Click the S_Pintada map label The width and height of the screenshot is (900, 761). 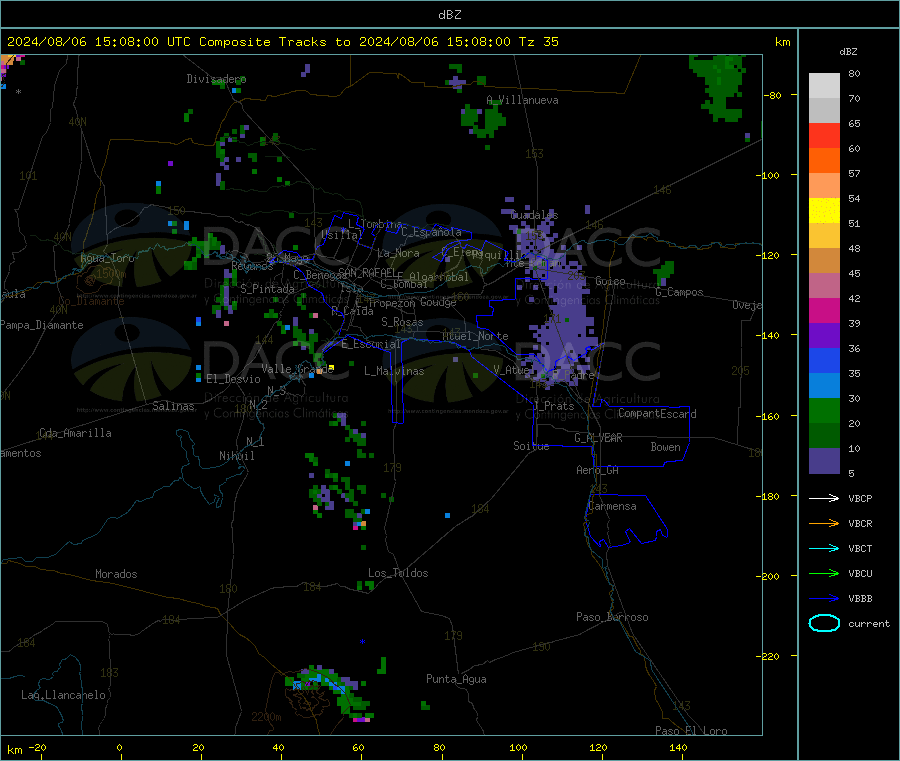pyautogui.click(x=267, y=289)
